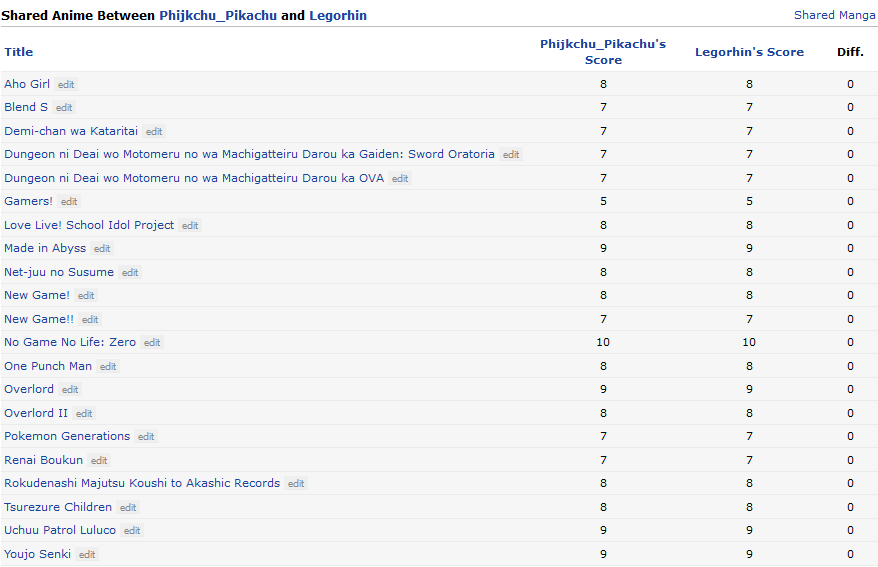Screen dimensions: 878x567
Task: Open the Demi-chan wa Kataritai page
Action: tap(71, 131)
